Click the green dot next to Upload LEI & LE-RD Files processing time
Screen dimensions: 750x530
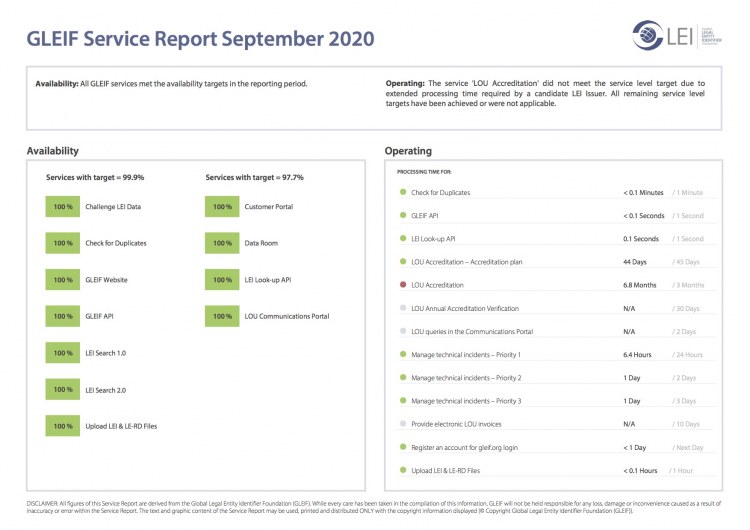coord(402,470)
